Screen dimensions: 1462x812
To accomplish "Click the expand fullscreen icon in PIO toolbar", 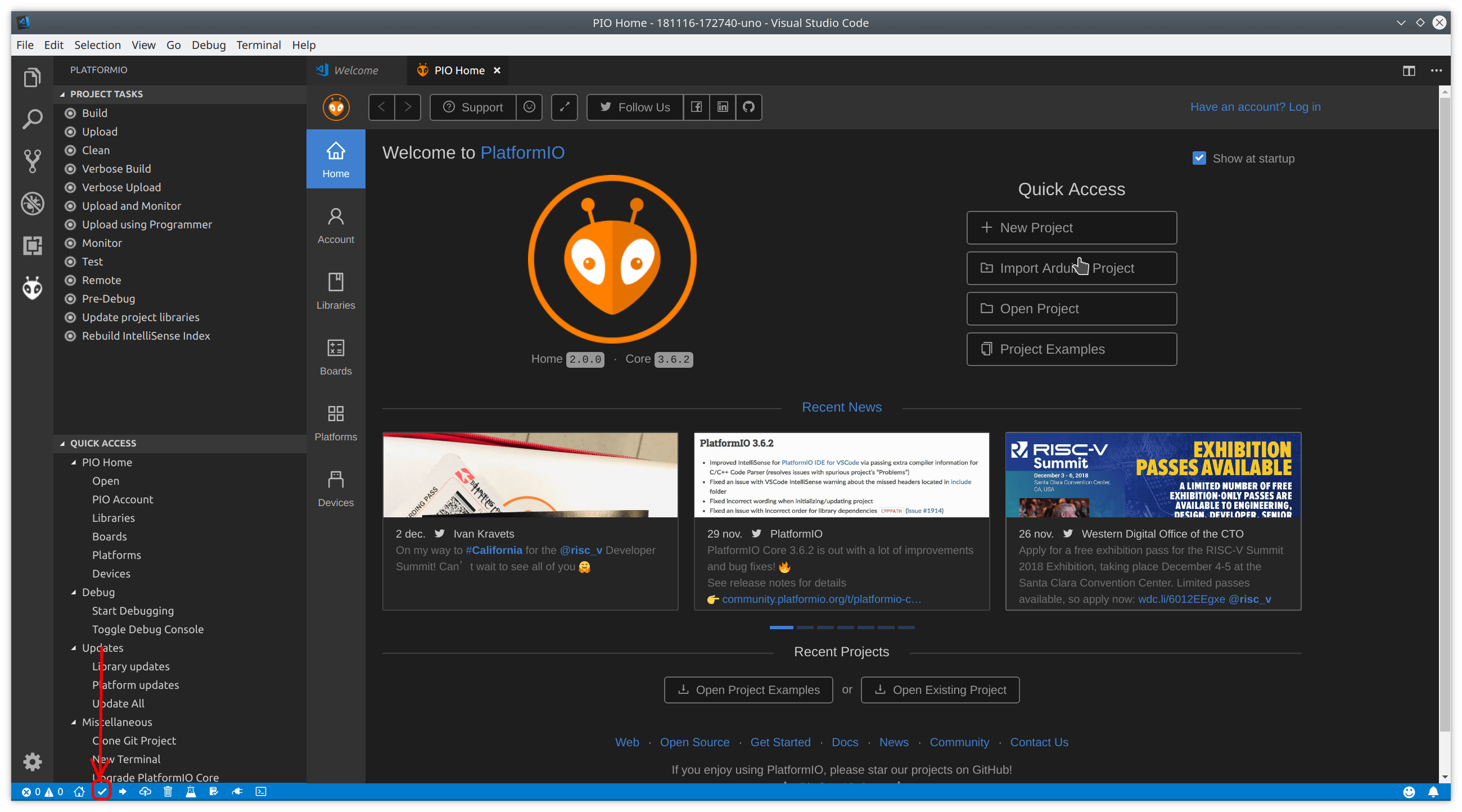I will (564, 107).
